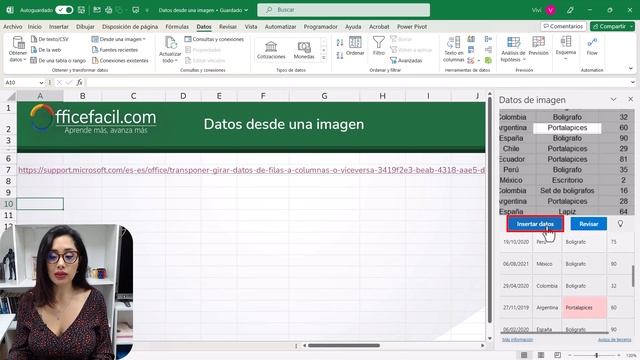Adjust the zoom slider in status bar
Screen dimensions: 640x360
(596, 356)
